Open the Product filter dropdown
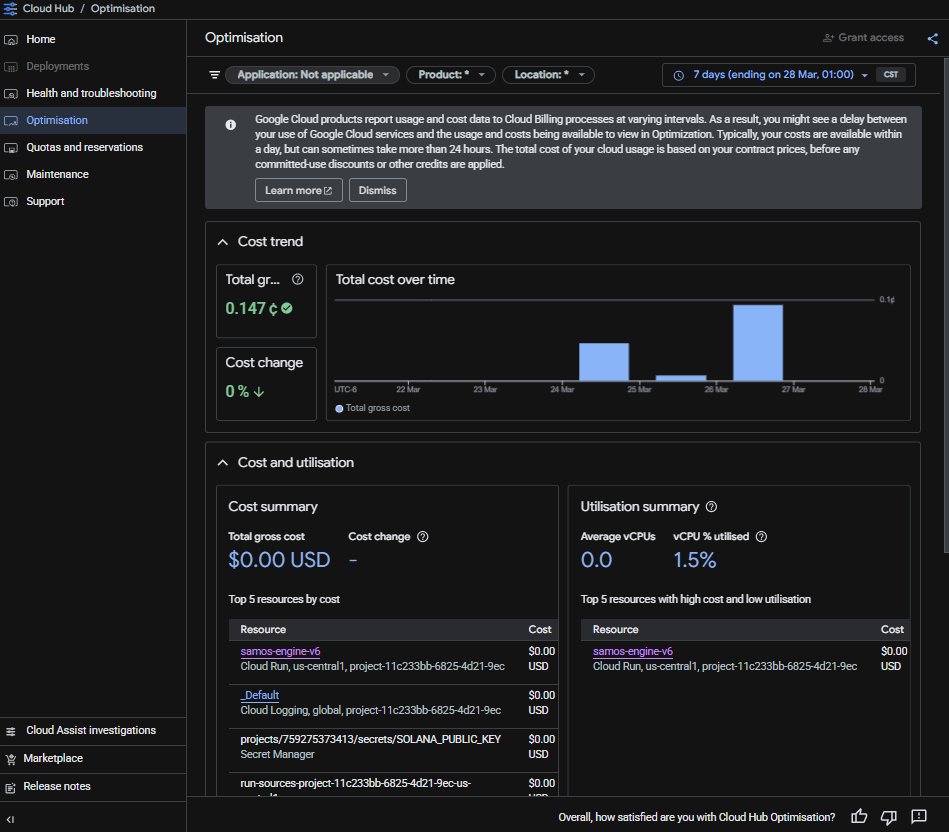 [x=450, y=75]
